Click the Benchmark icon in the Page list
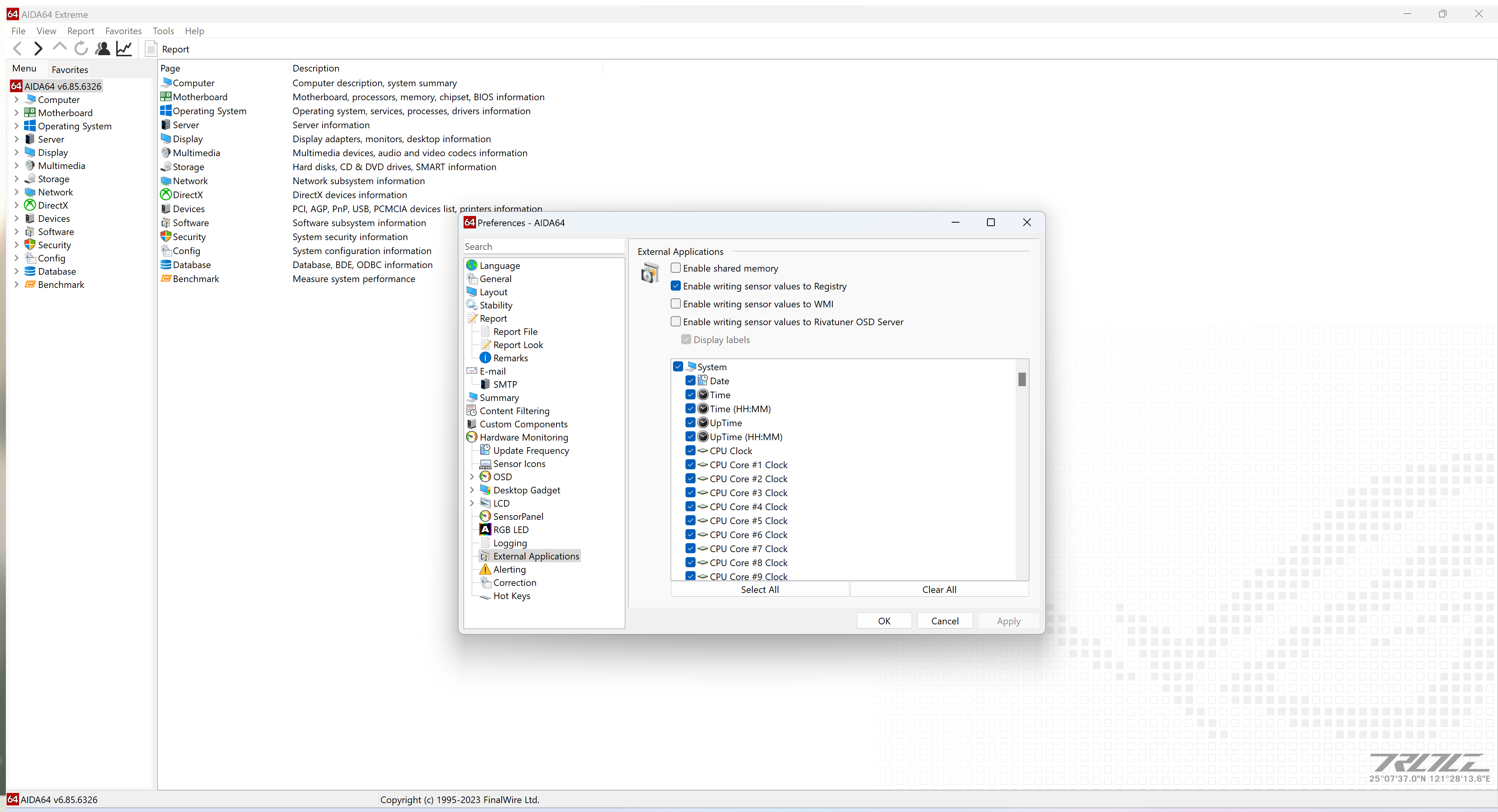Image resolution: width=1498 pixels, height=812 pixels. [166, 279]
